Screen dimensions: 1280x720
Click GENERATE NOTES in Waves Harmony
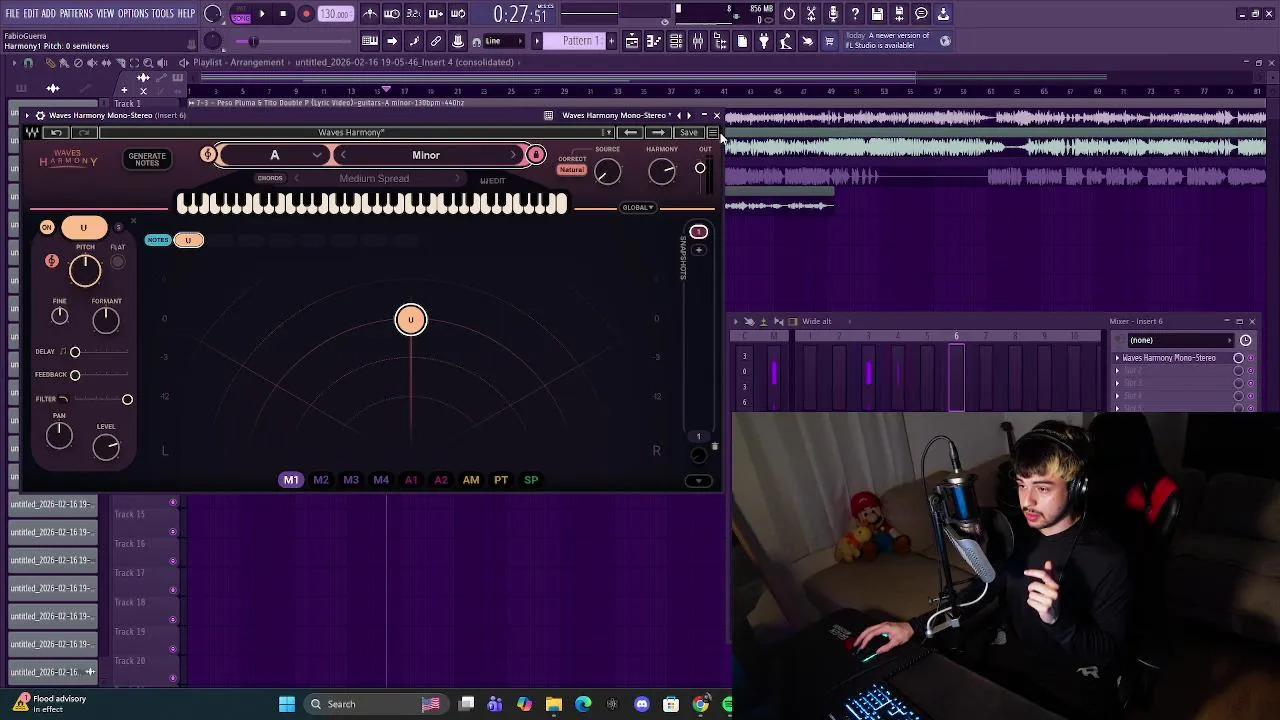[147, 158]
